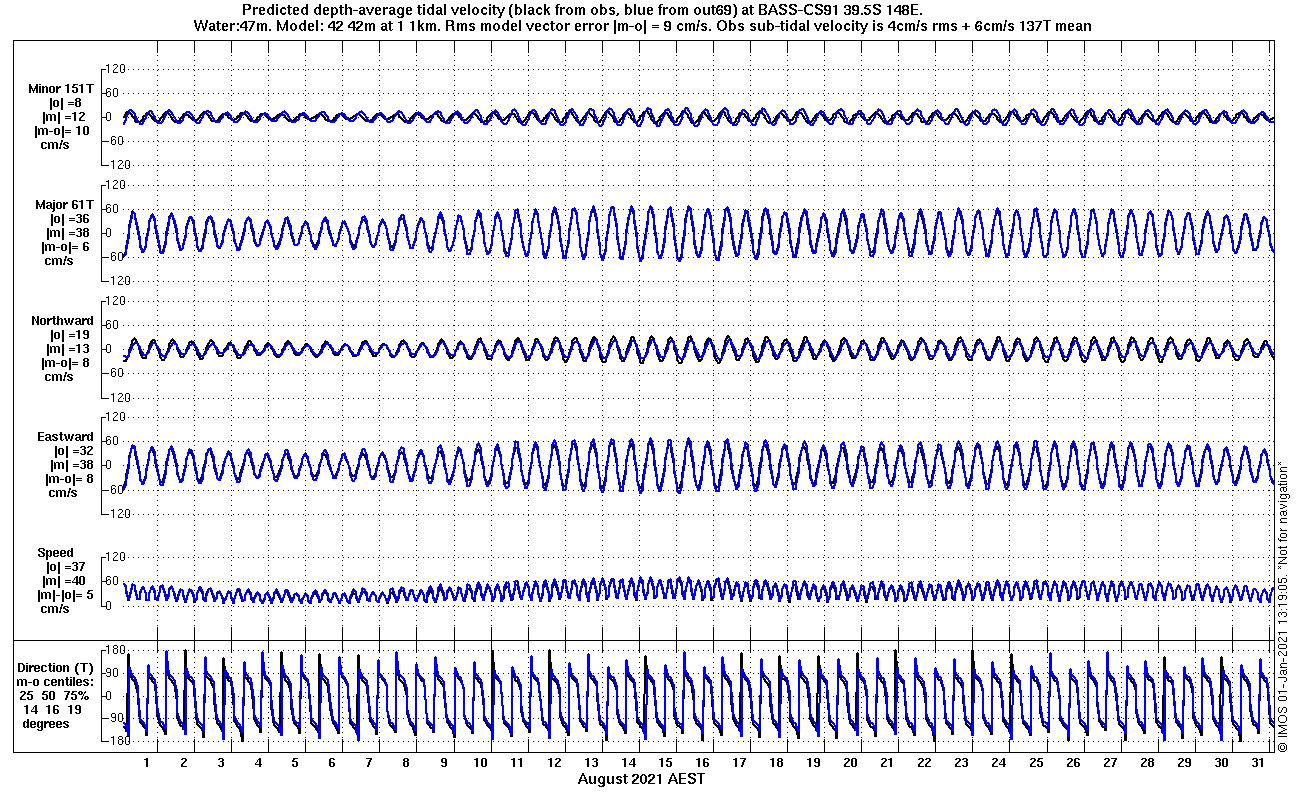Select "|m-o|= 10" in the Minor panel
1300x800 pixels.
(x=62, y=131)
